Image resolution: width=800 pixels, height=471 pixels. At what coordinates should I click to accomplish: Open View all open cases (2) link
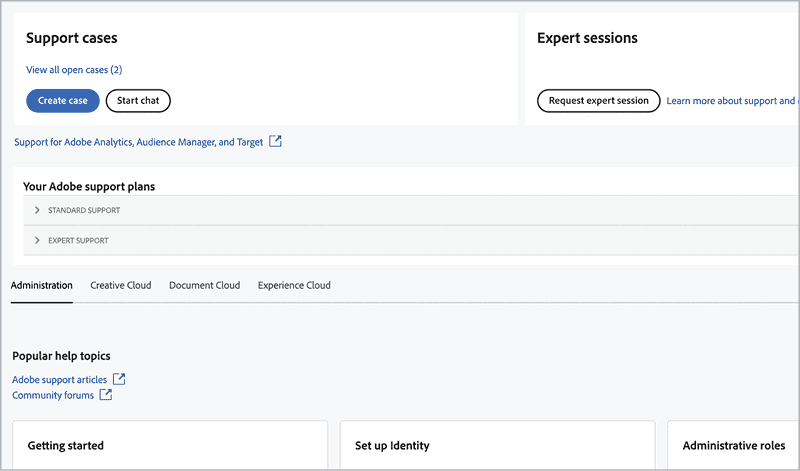[x=74, y=70]
